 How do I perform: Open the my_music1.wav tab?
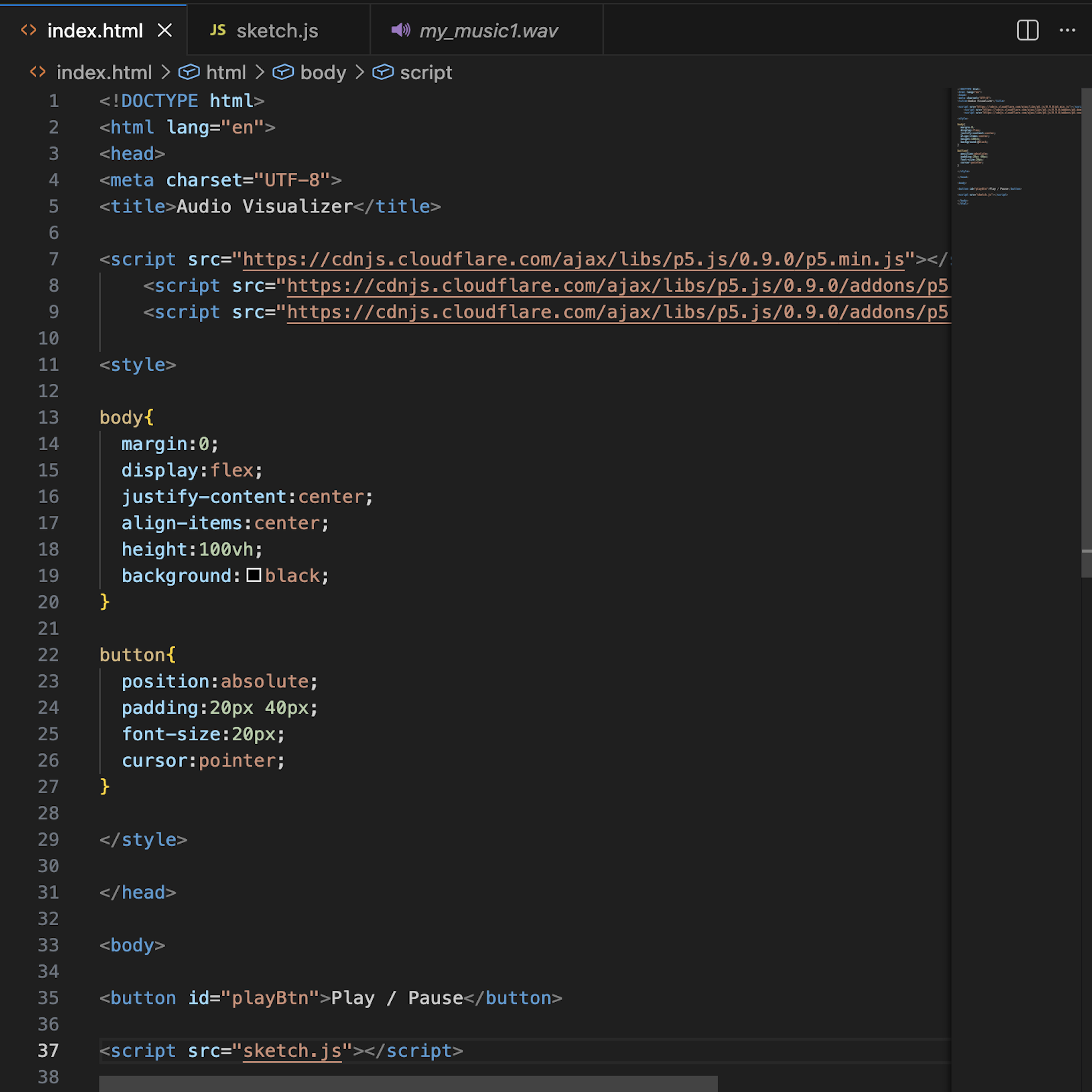pos(487,30)
